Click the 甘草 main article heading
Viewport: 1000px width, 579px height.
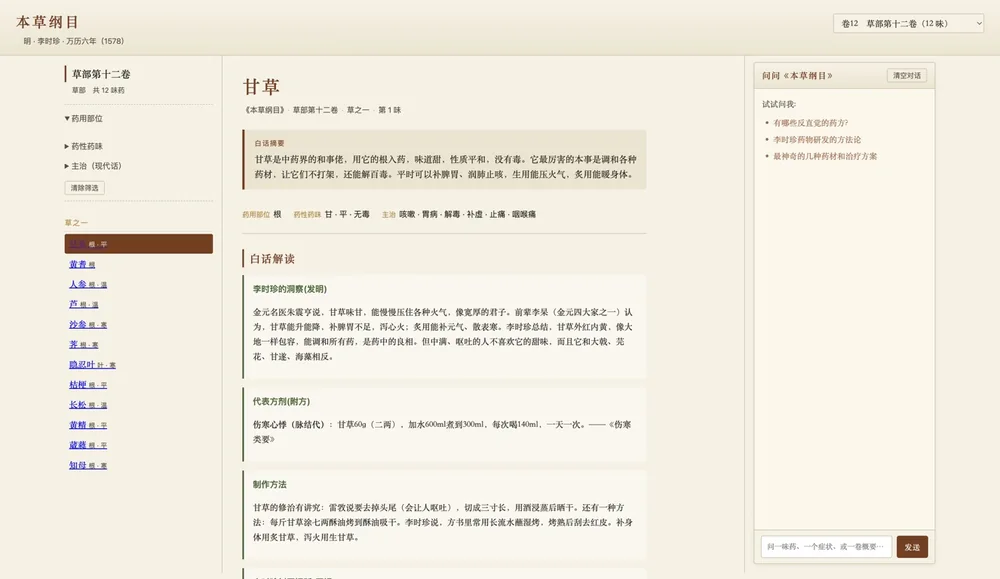tap(261, 87)
